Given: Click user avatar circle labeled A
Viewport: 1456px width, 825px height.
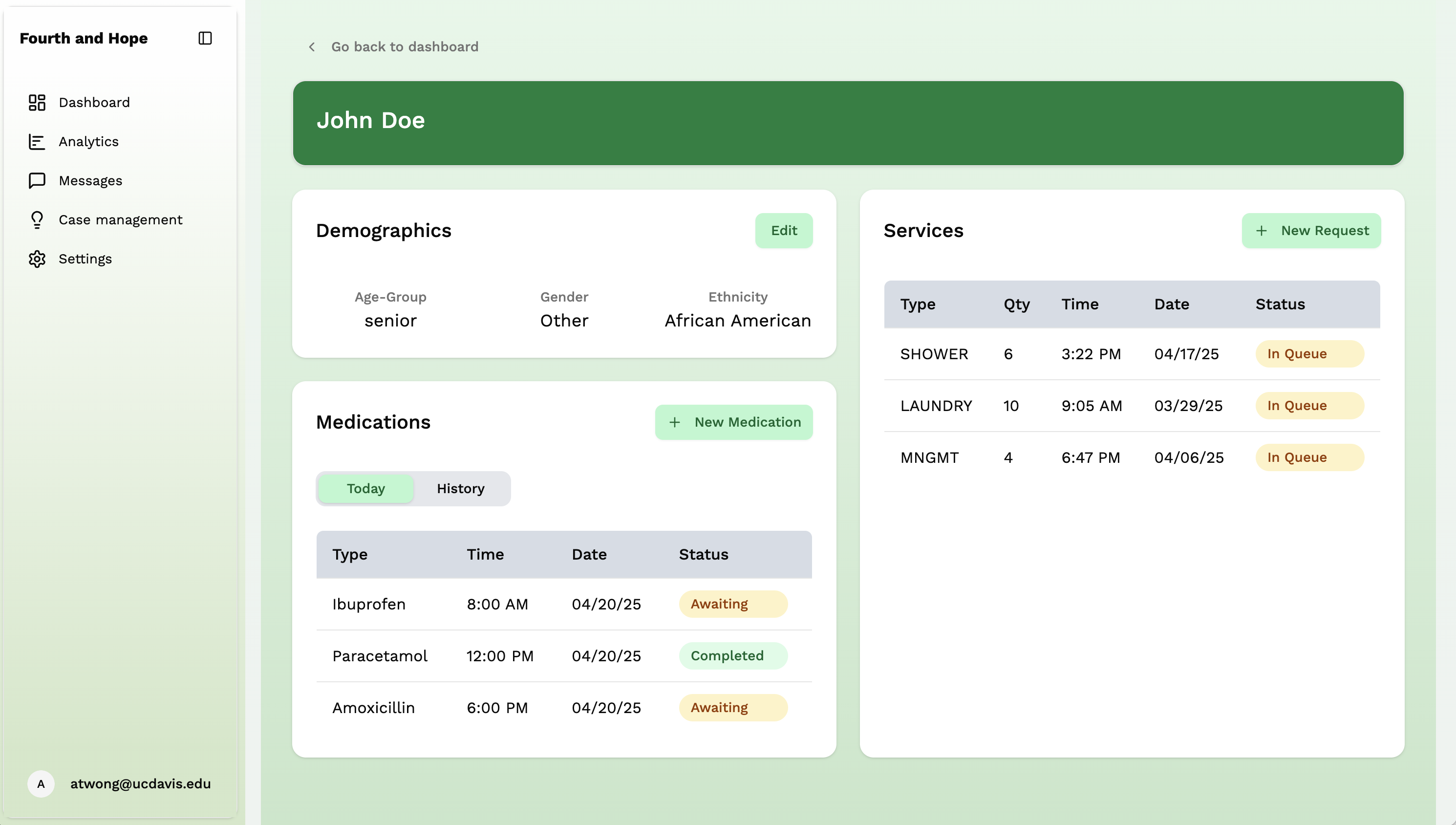Looking at the screenshot, I should pyautogui.click(x=41, y=783).
